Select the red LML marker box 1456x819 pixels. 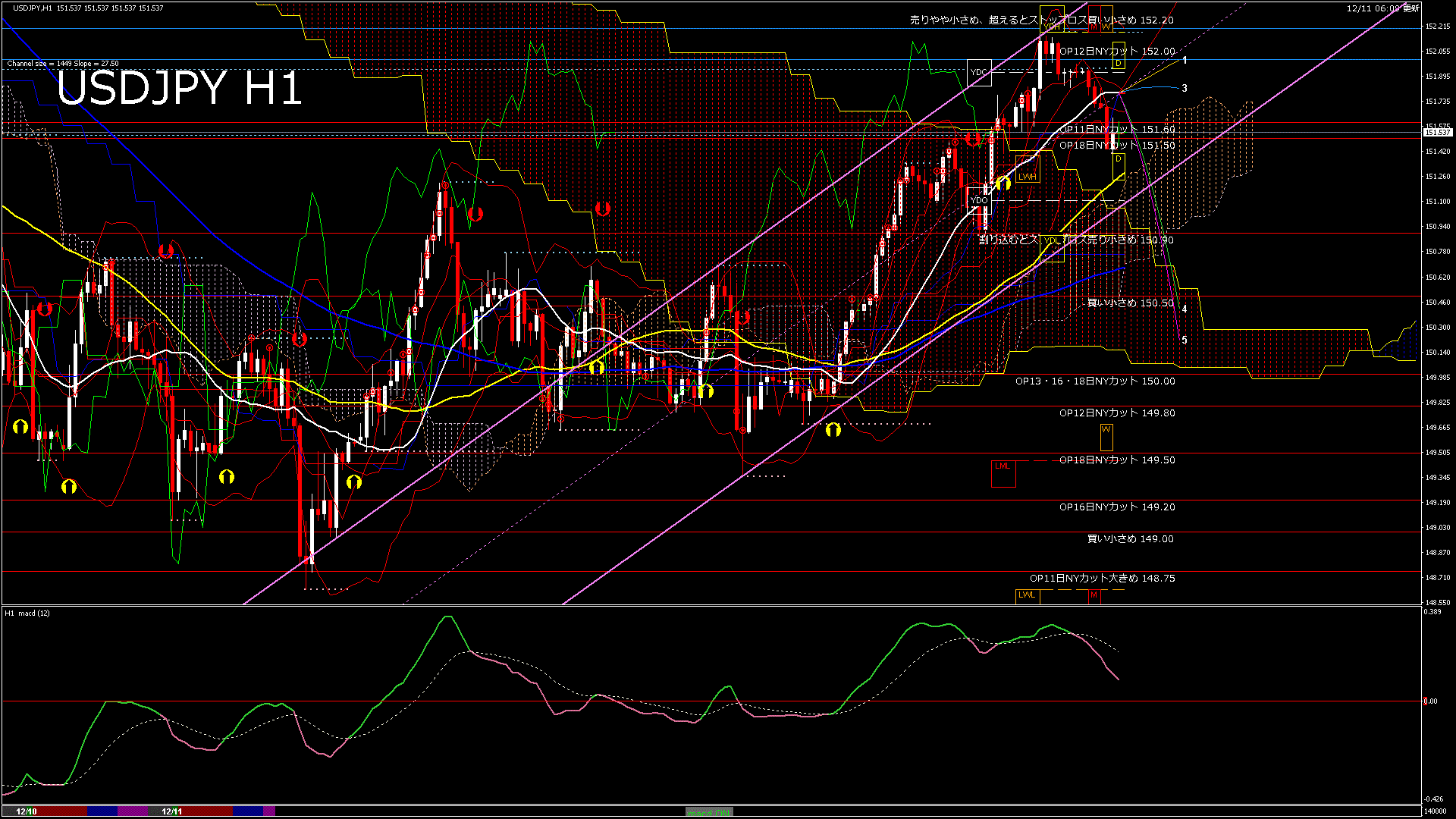[1003, 472]
